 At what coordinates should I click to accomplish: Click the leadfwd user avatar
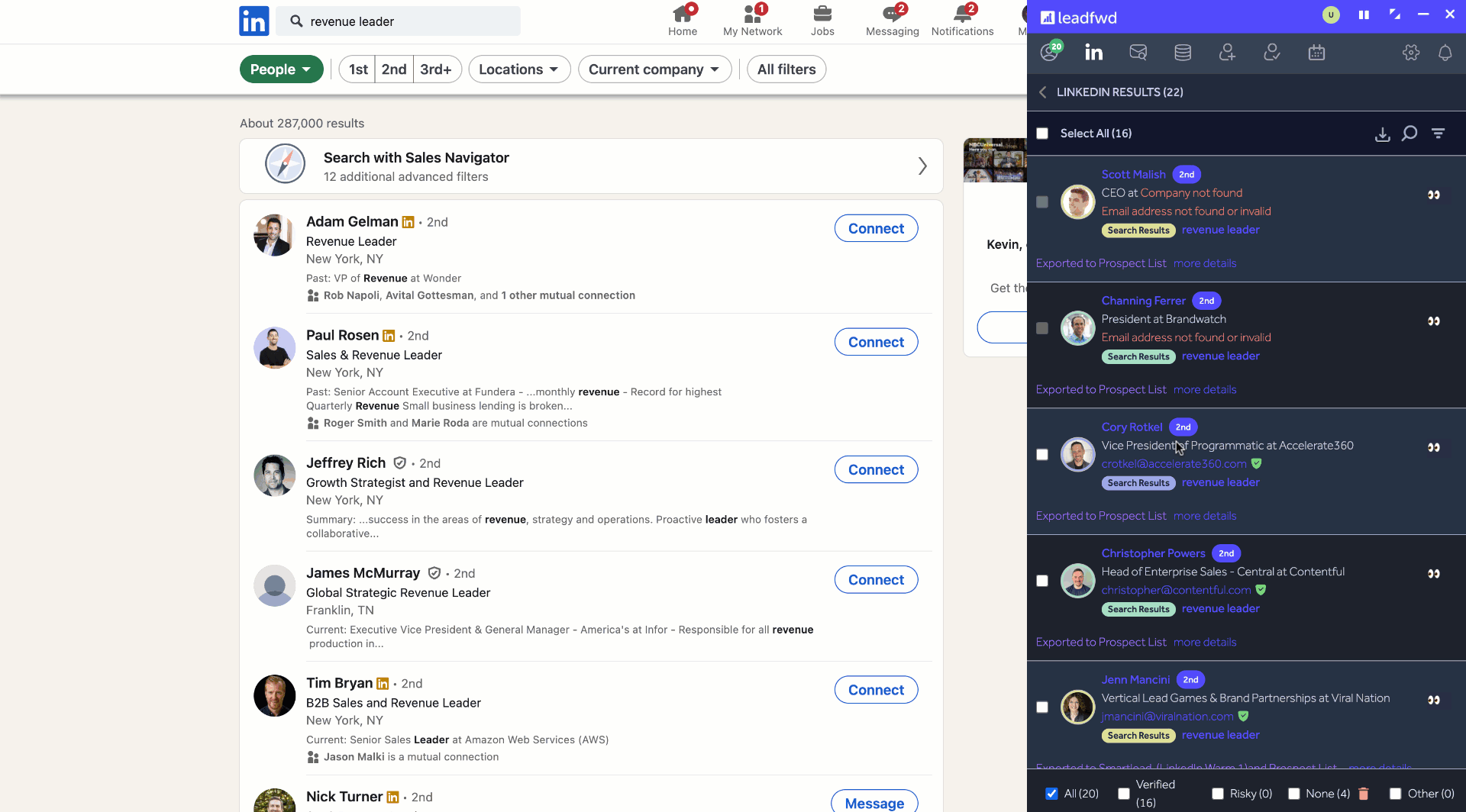(x=1331, y=14)
